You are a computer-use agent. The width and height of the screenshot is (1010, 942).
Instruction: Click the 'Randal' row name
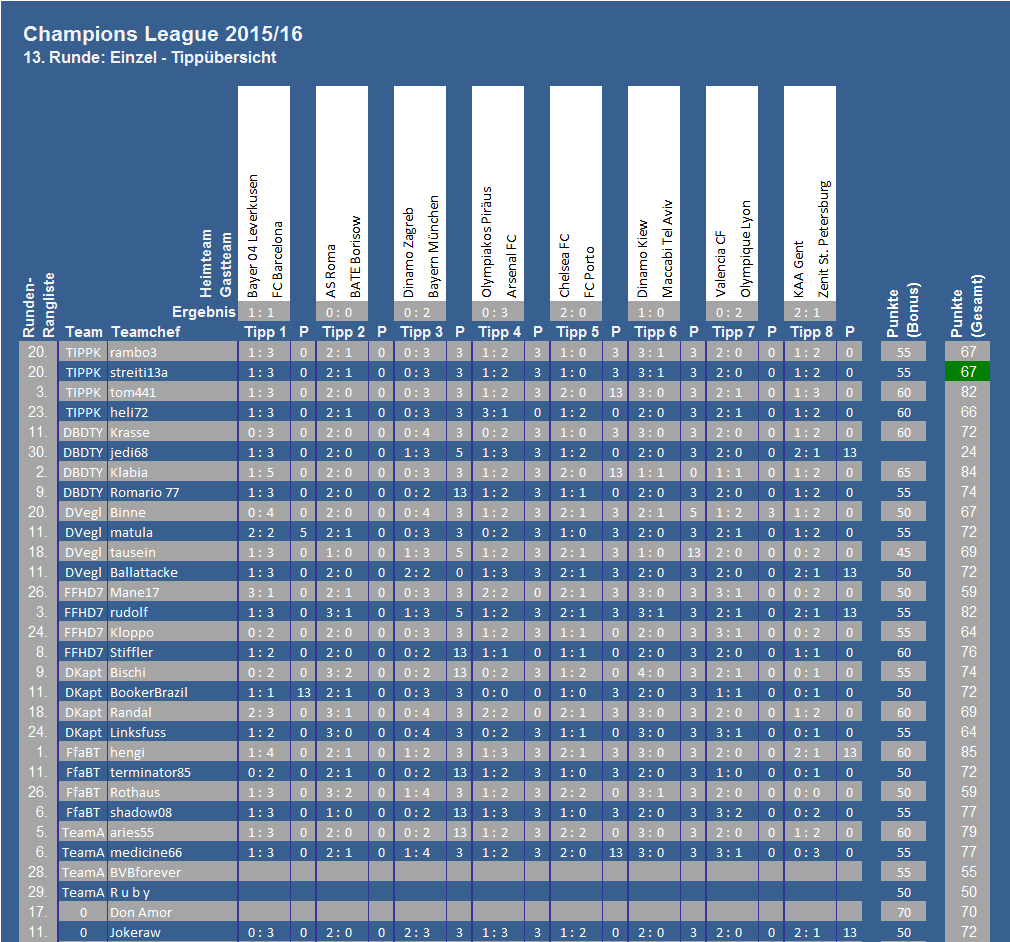click(x=173, y=712)
